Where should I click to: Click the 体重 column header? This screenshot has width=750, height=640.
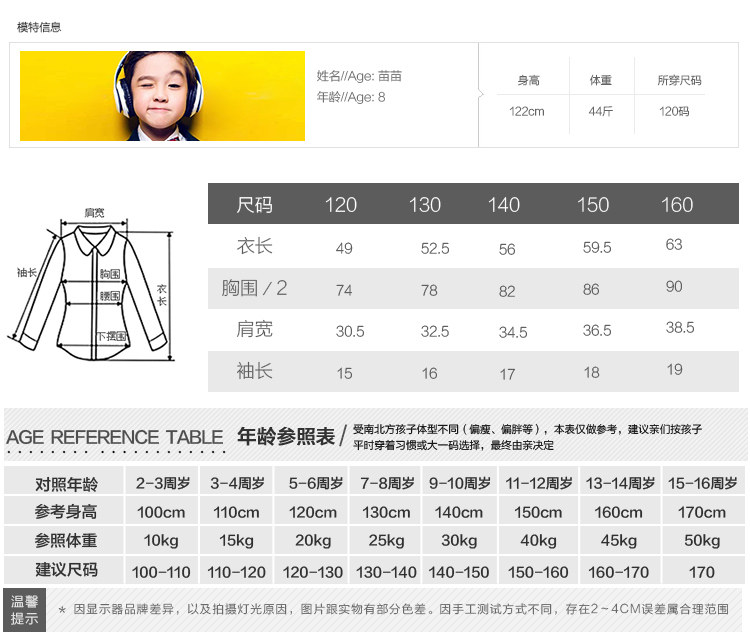point(601,80)
